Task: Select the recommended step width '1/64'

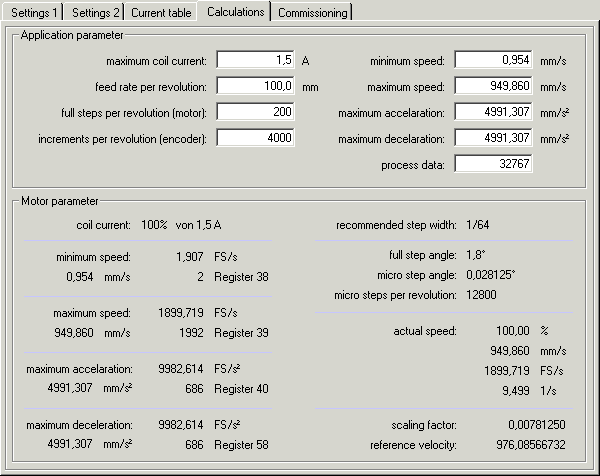Action: point(478,225)
